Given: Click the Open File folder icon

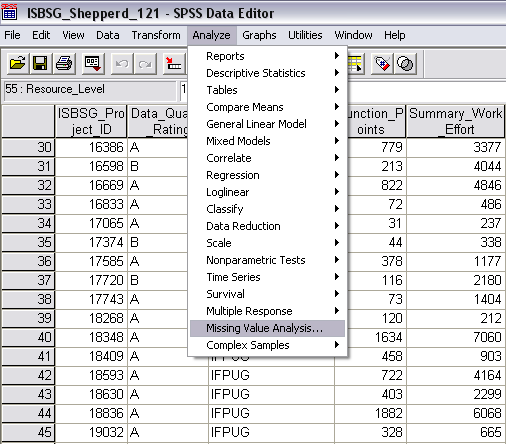Looking at the screenshot, I should point(17,63).
